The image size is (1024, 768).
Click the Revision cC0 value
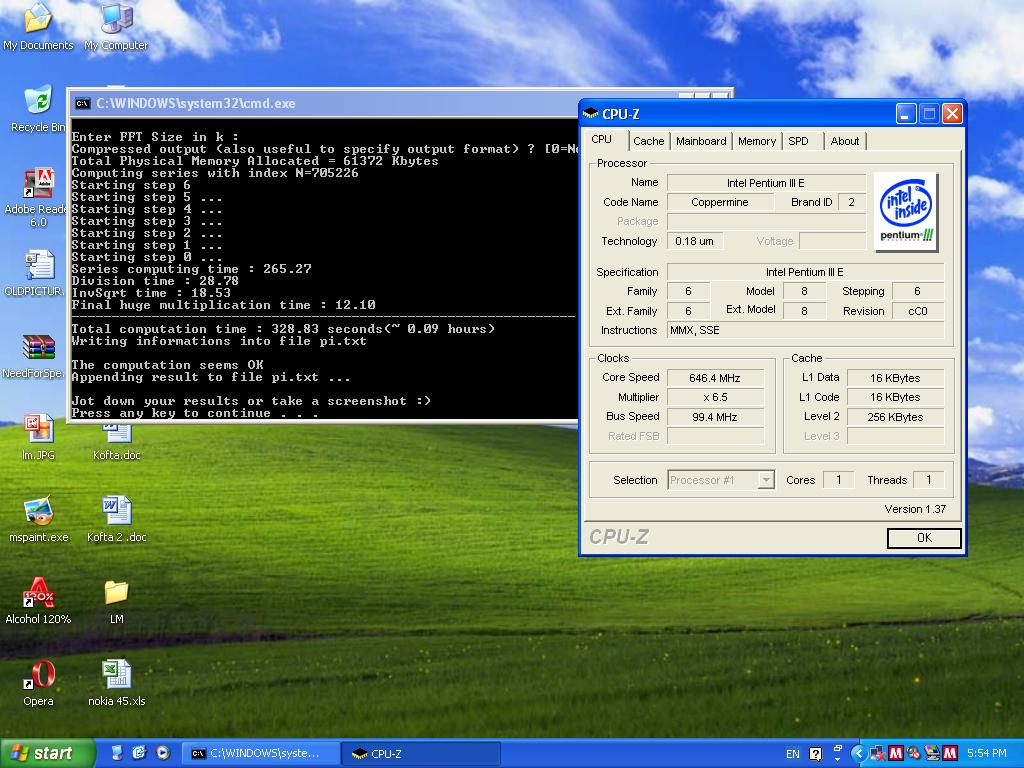(918, 312)
